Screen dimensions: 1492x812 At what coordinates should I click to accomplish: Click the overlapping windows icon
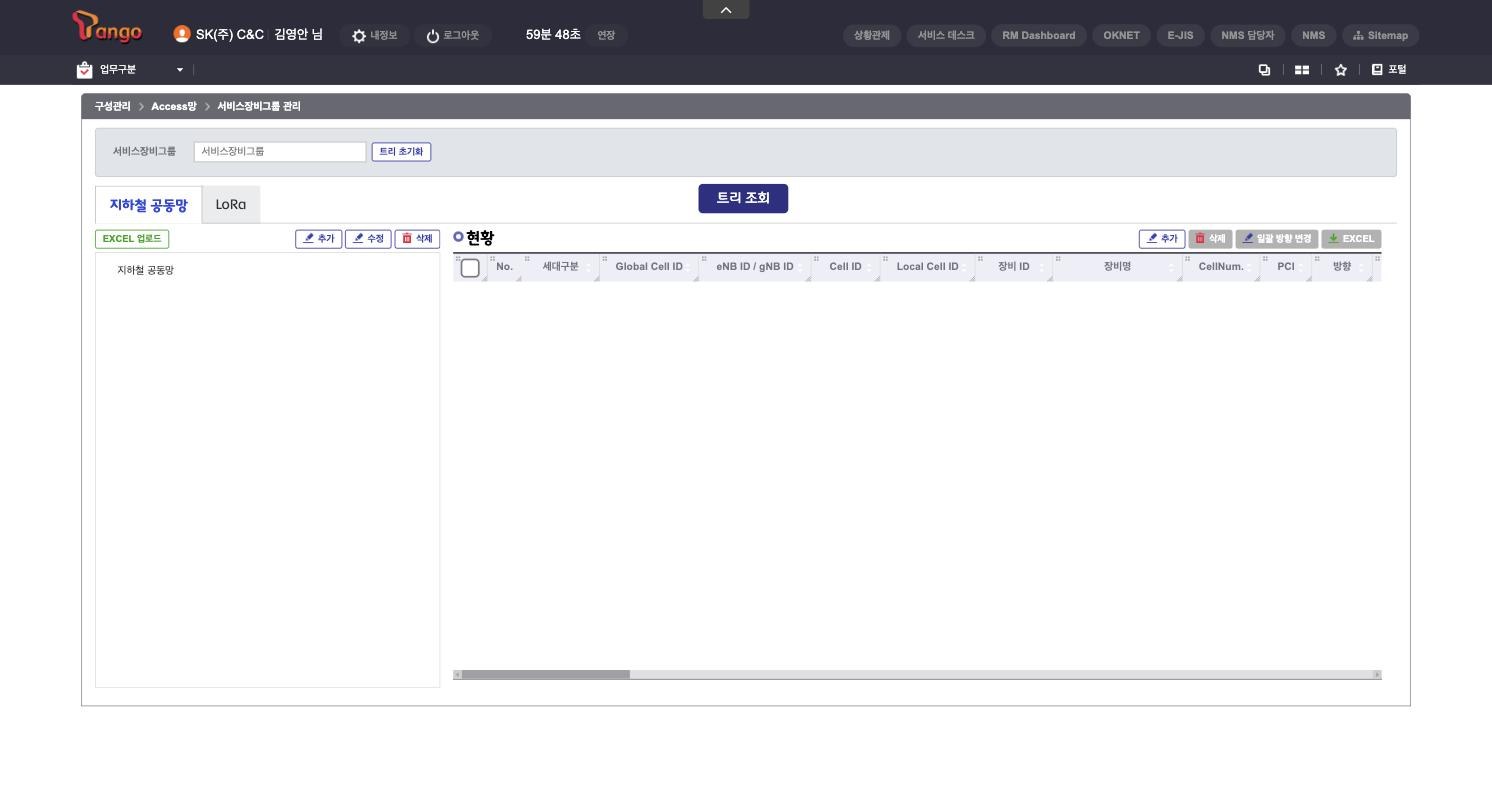(x=1264, y=70)
